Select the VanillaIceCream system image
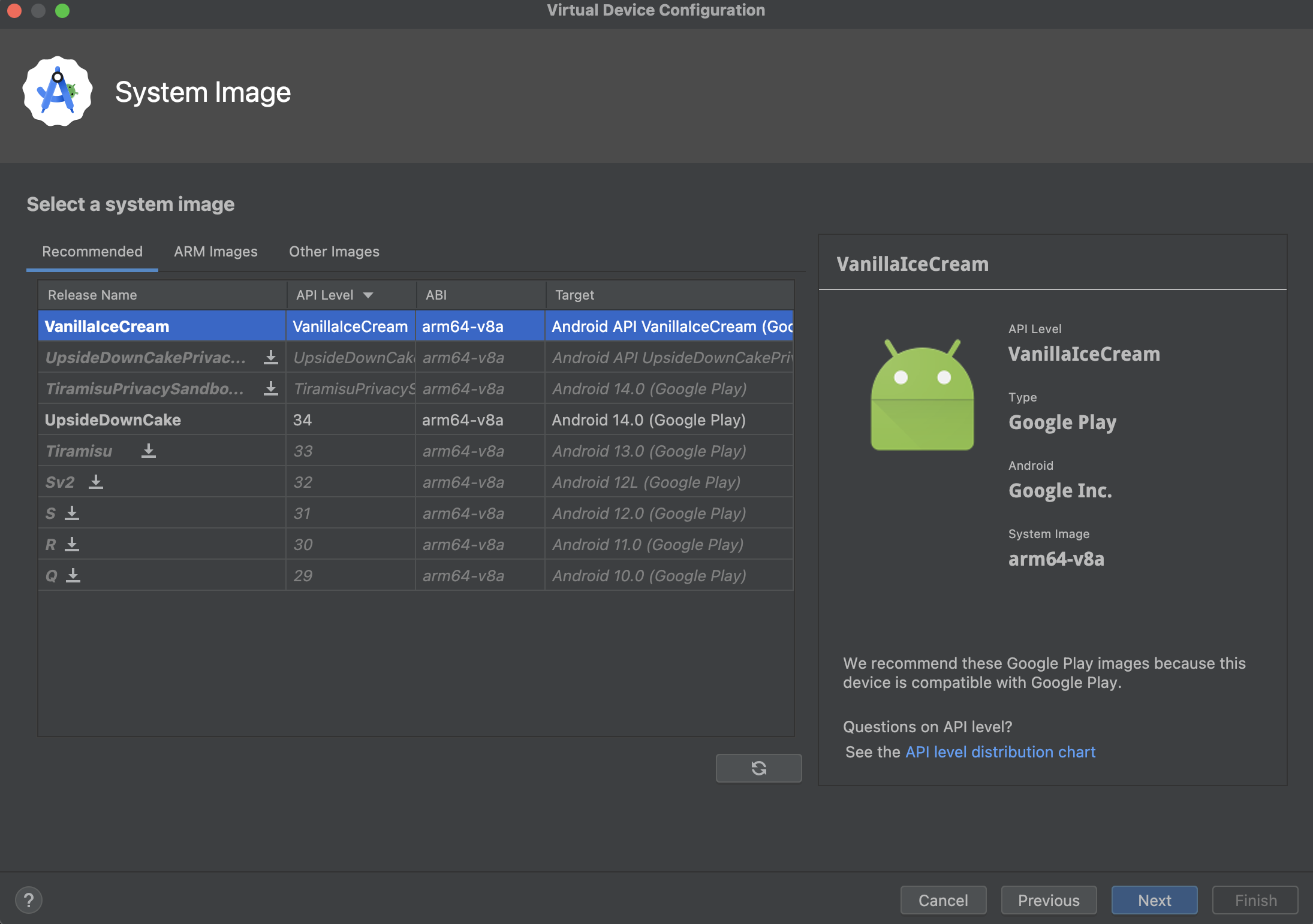The image size is (1313, 924). (107, 325)
